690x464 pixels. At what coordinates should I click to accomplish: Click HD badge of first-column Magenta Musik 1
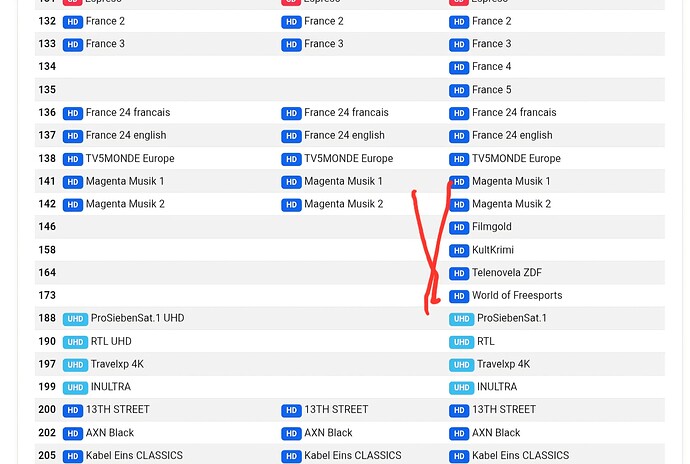click(73, 182)
